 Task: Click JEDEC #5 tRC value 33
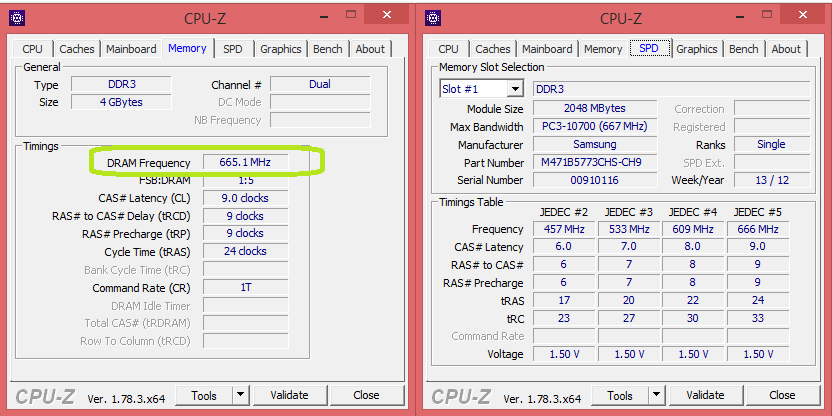[x=758, y=318]
